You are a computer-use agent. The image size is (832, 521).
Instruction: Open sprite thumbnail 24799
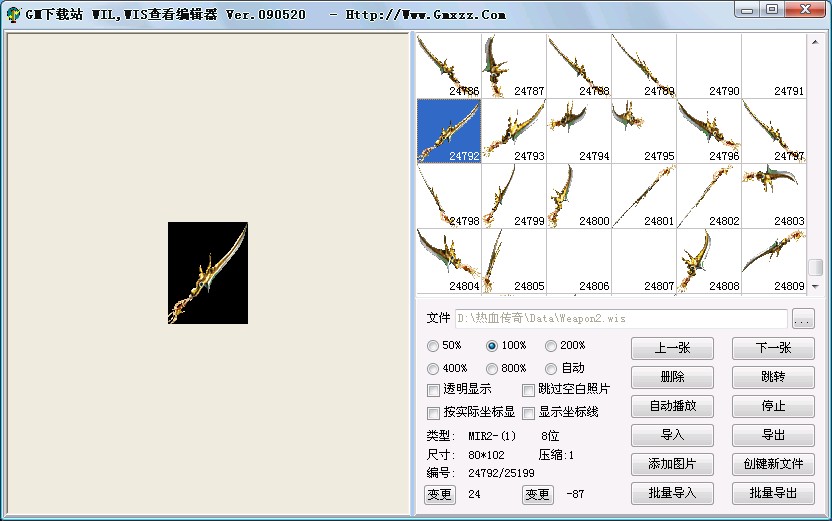pyautogui.click(x=514, y=196)
